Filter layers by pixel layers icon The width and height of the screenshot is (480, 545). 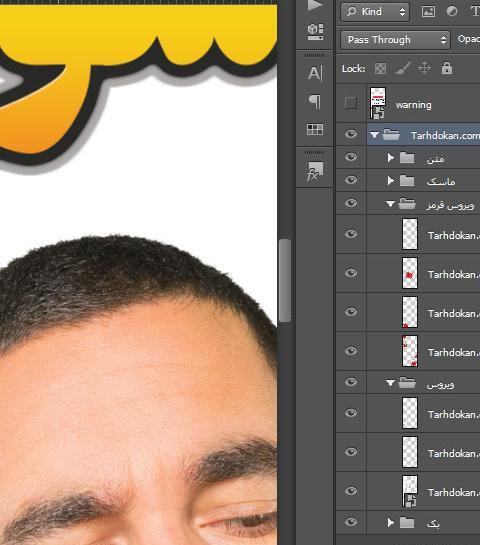[x=428, y=11]
